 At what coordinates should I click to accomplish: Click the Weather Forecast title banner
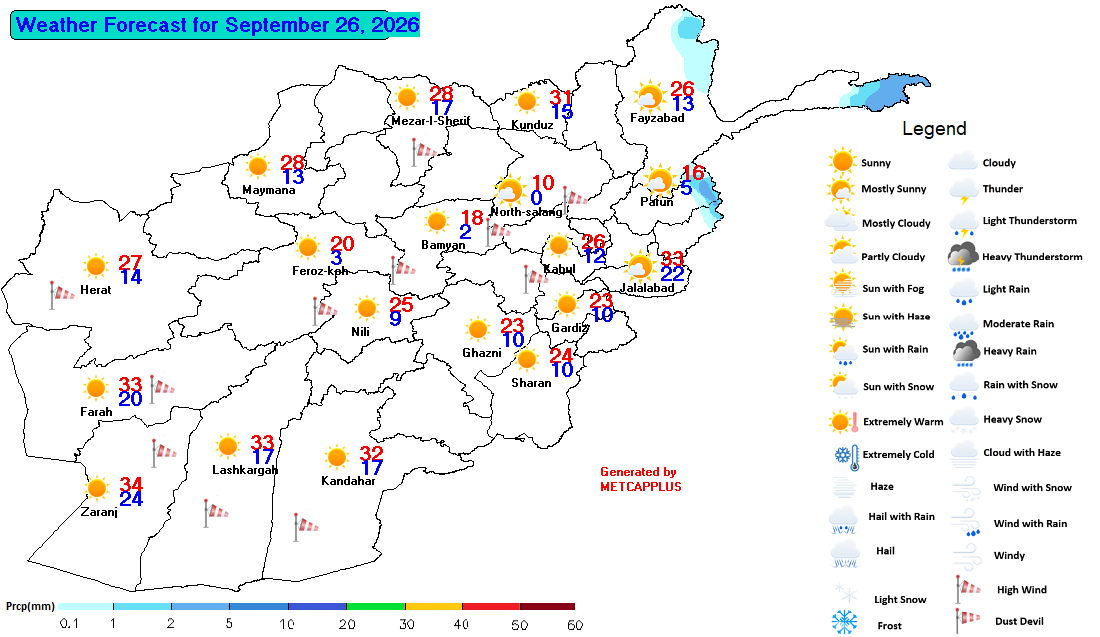215,25
